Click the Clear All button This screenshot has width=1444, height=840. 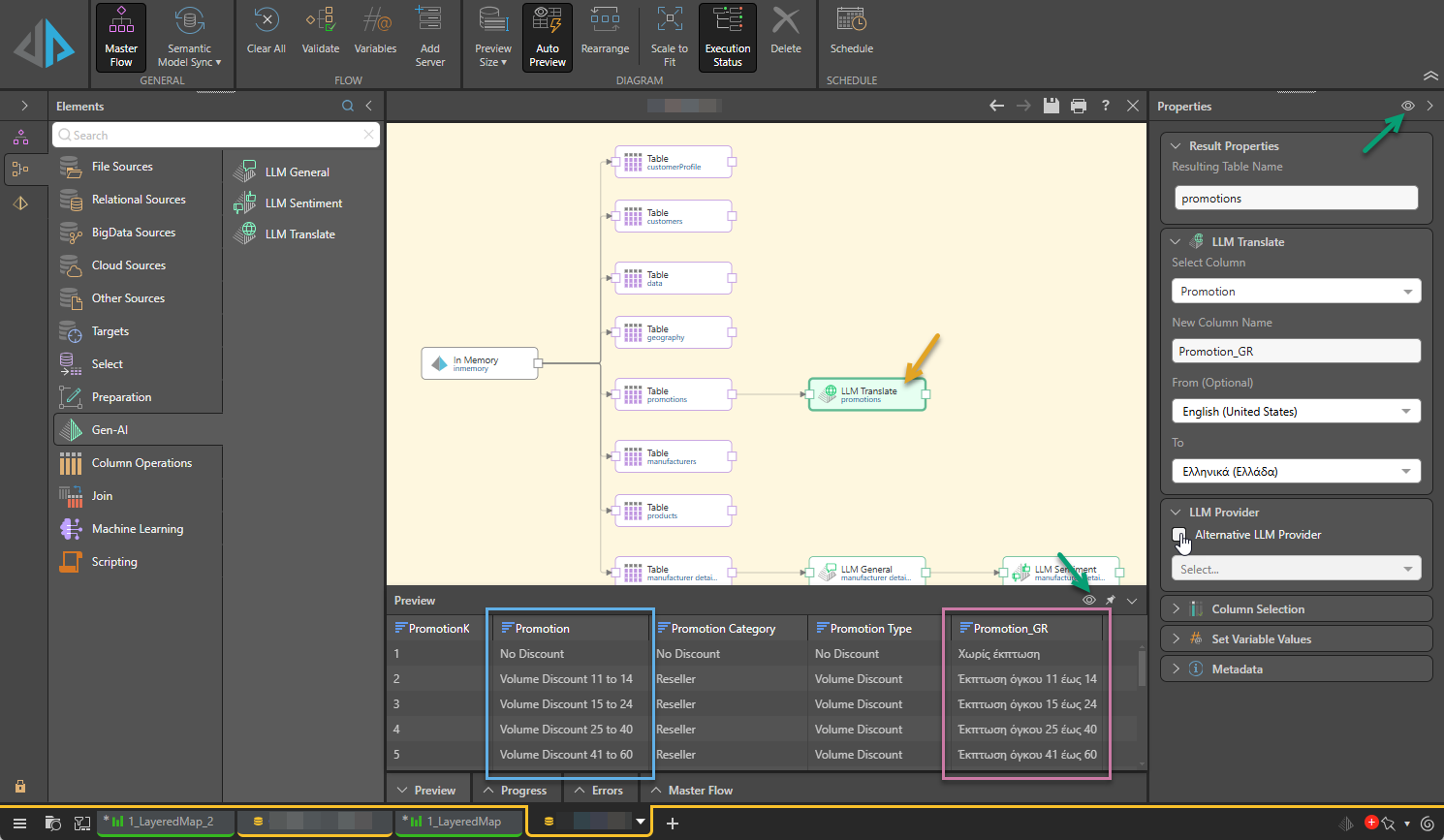tap(266, 32)
